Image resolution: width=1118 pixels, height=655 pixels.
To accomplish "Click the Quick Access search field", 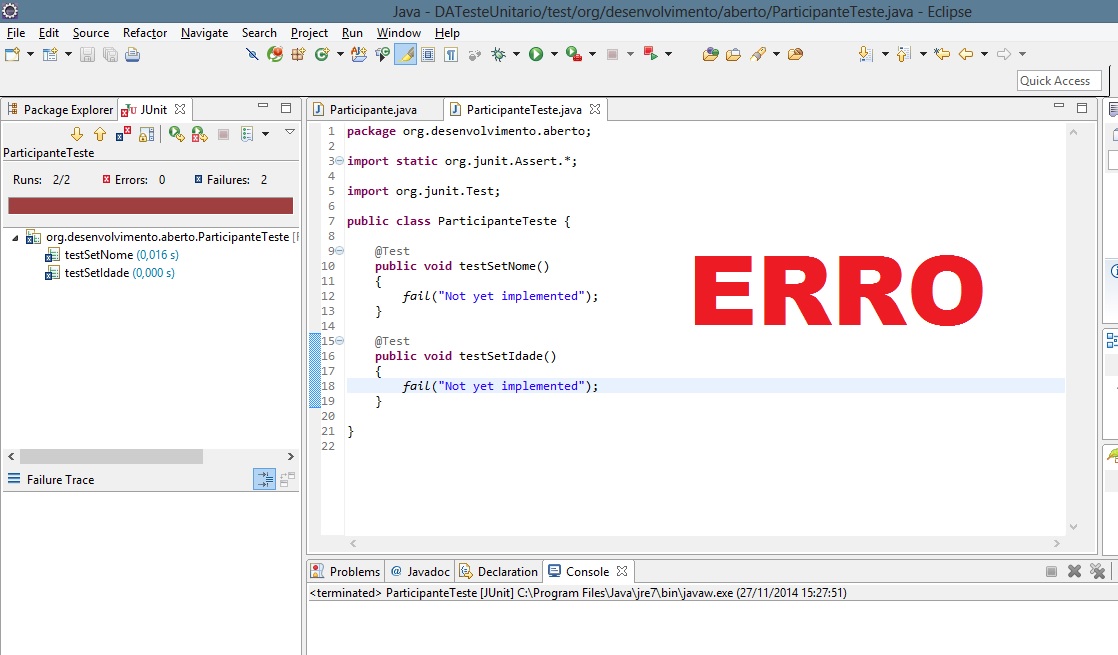I will (x=1058, y=81).
